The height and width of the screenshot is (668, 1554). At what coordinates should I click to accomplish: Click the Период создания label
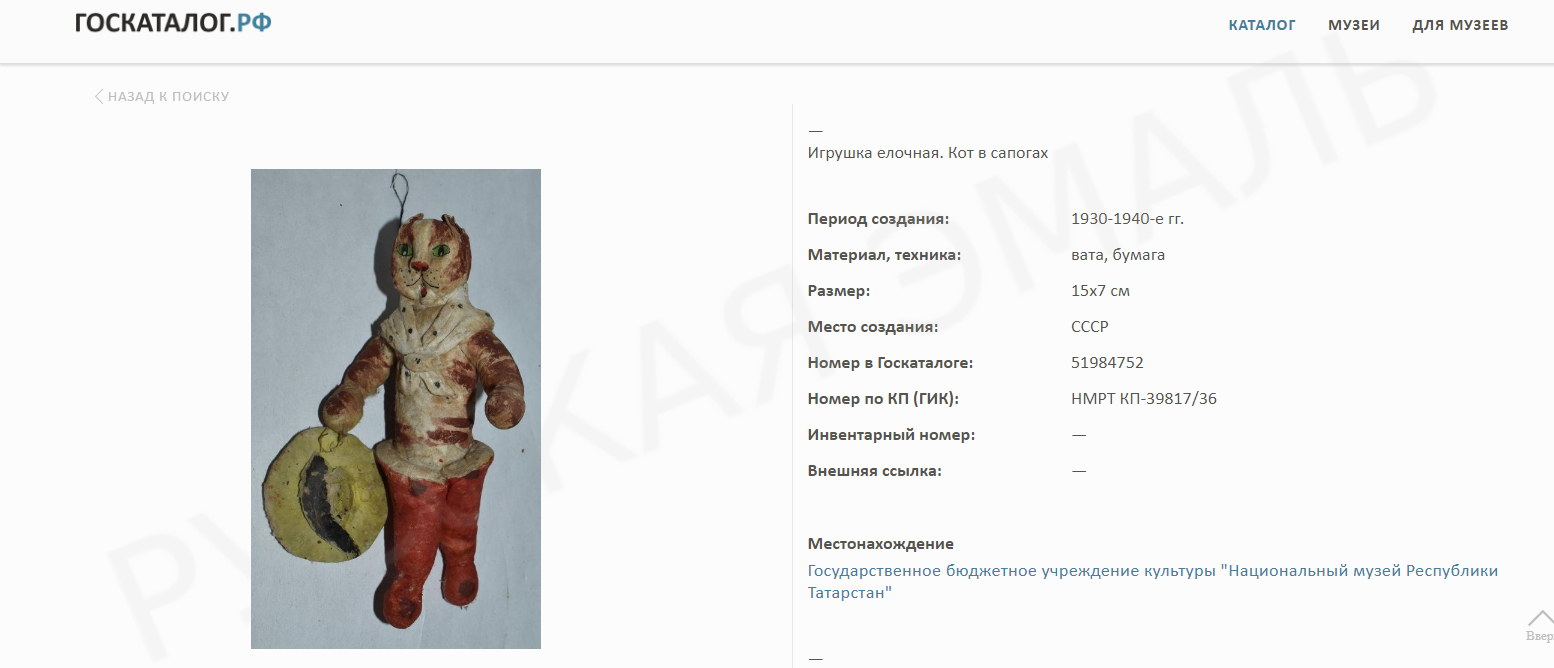[x=878, y=219]
